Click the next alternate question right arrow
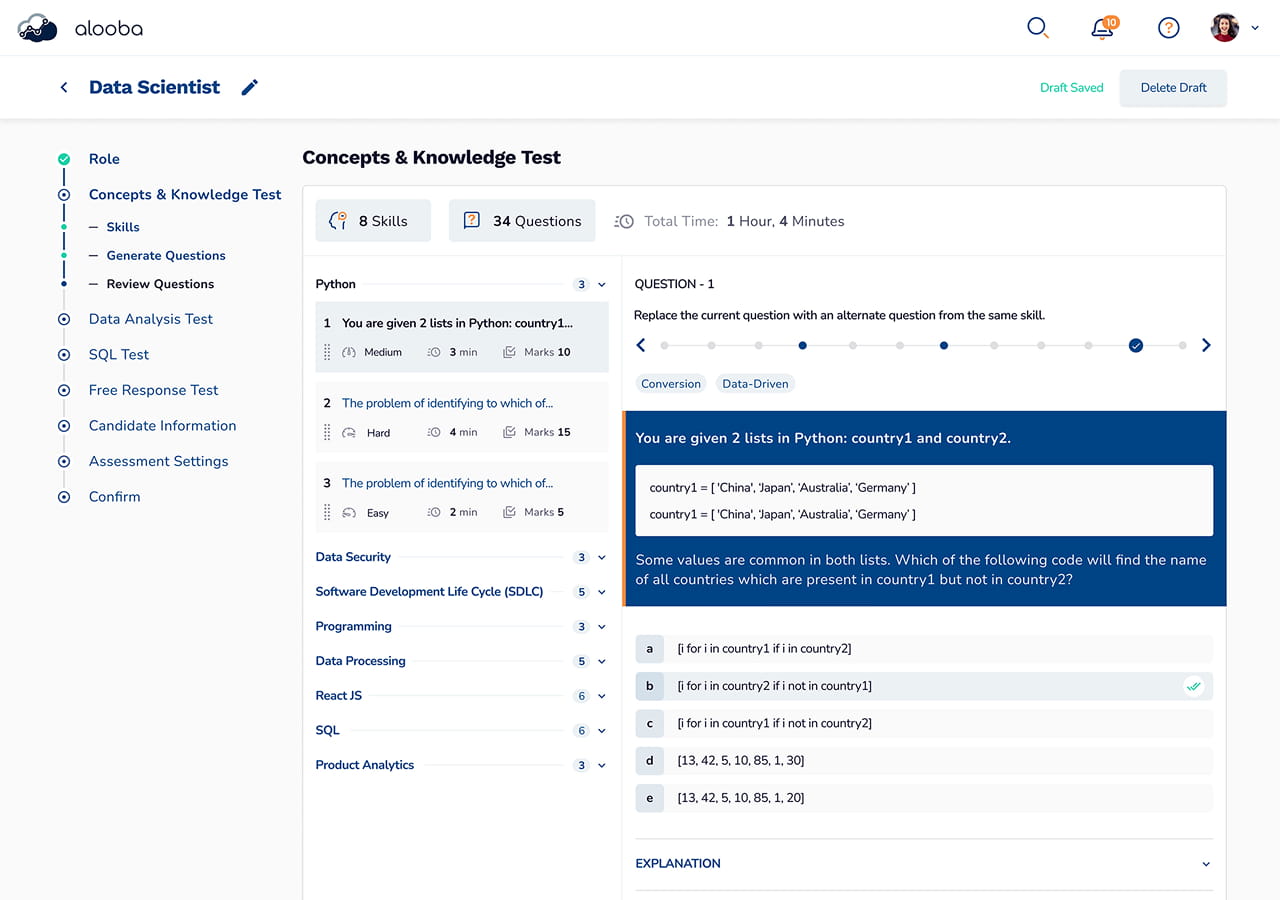Viewport: 1280px width, 900px height. coord(1206,345)
